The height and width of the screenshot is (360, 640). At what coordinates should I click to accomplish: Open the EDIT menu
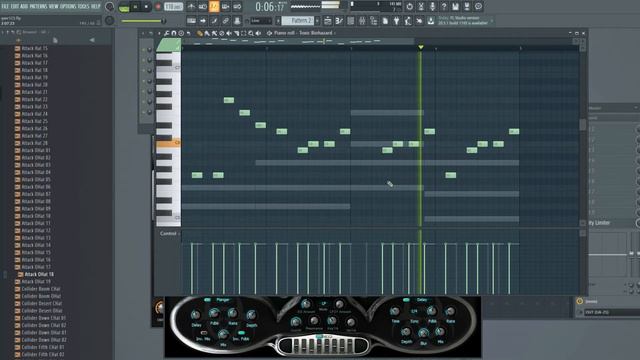15,7
